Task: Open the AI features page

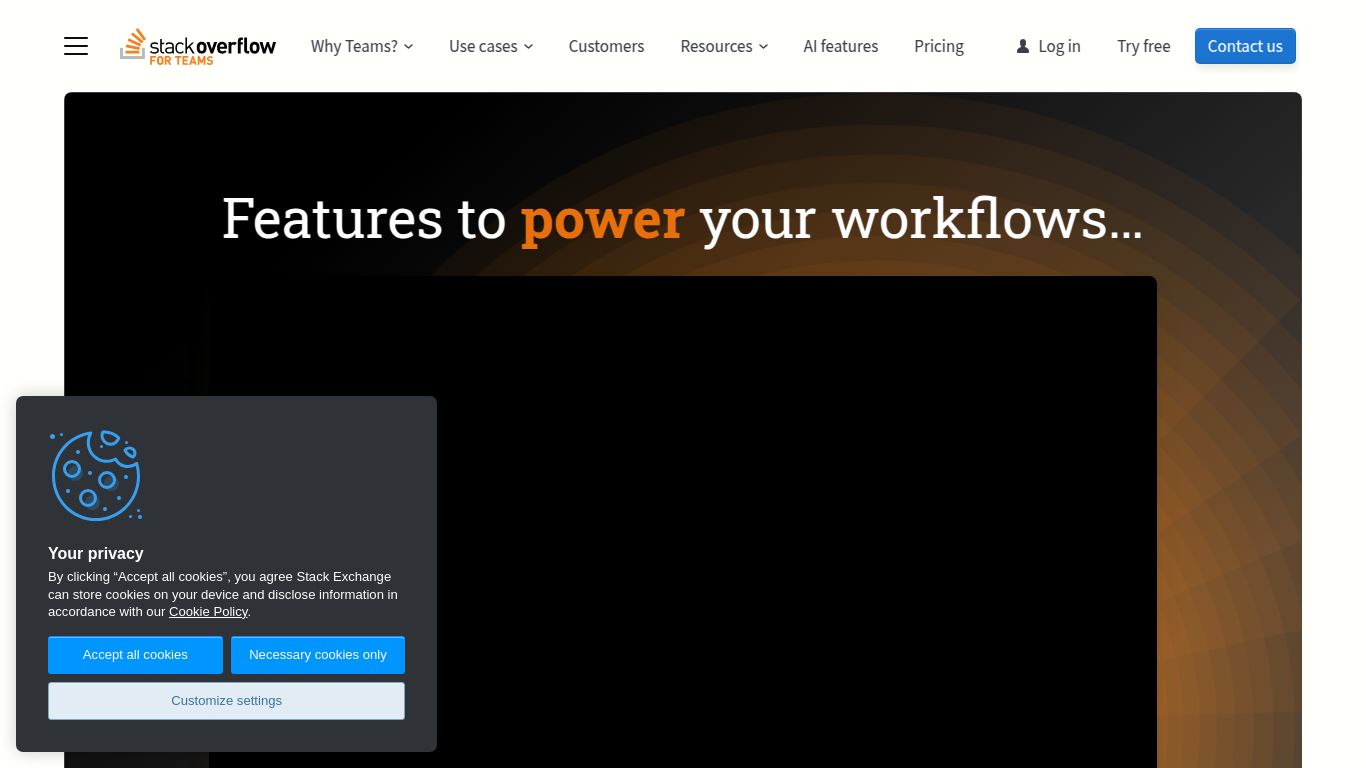Action: 841,46
